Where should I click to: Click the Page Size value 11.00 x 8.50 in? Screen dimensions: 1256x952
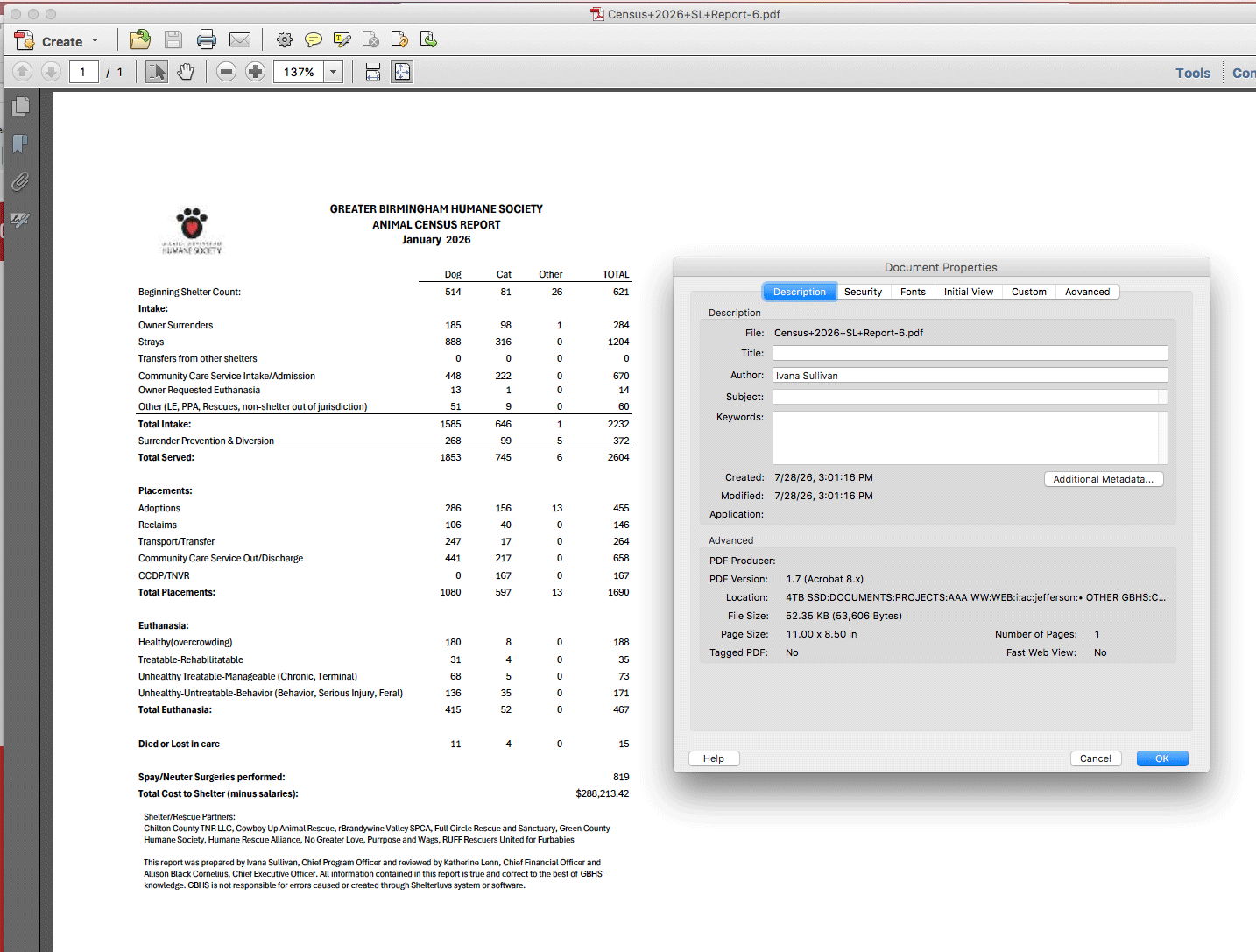coord(822,634)
